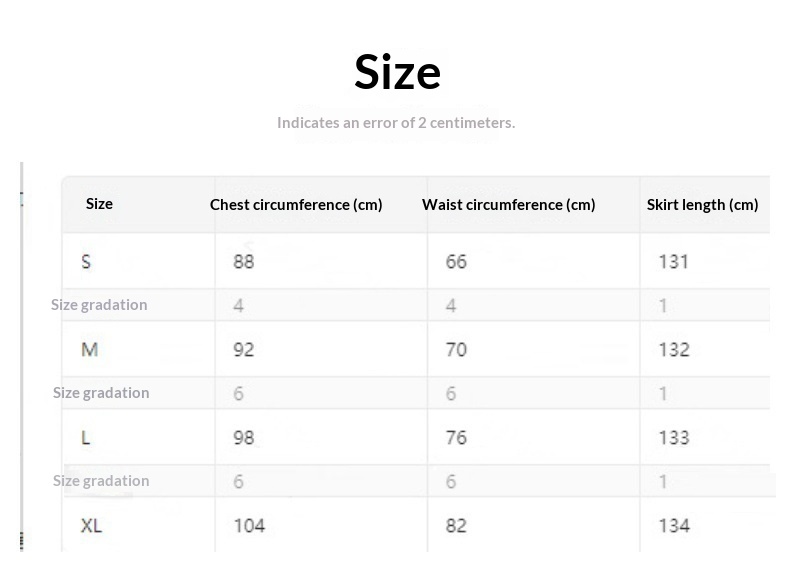Click the L size row label
The width and height of the screenshot is (790, 572).
point(86,438)
